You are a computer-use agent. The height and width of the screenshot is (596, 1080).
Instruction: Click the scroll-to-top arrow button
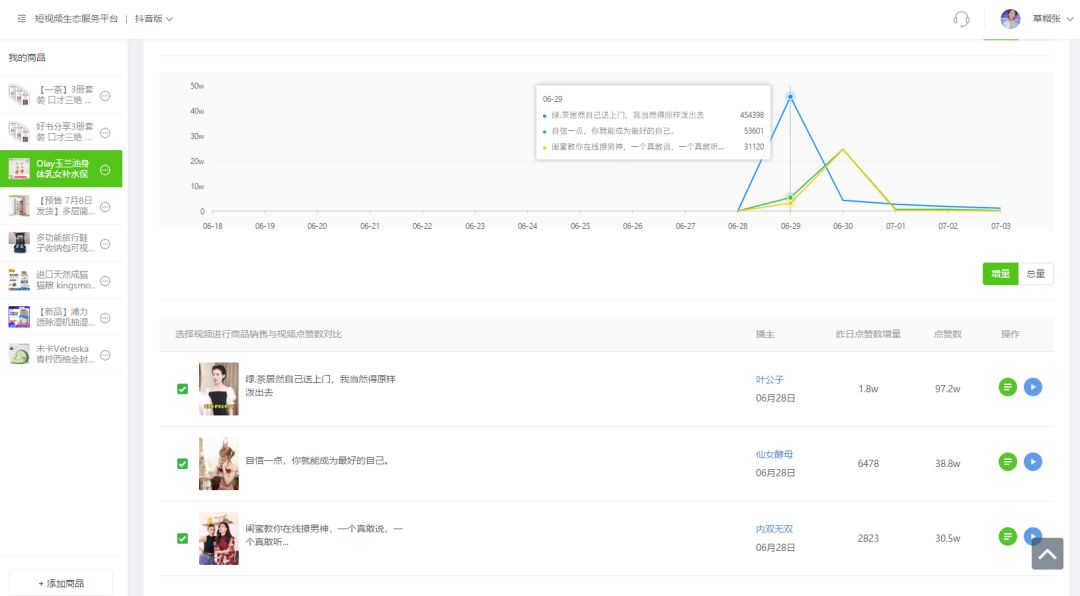tap(1047, 553)
